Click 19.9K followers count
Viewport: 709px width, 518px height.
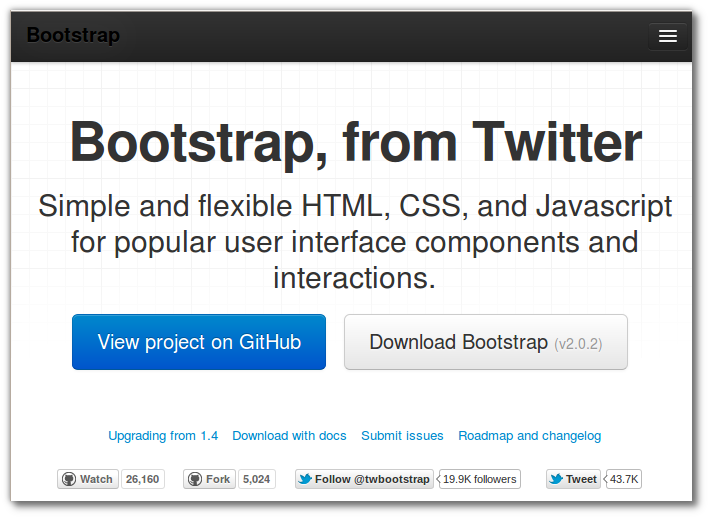479,479
